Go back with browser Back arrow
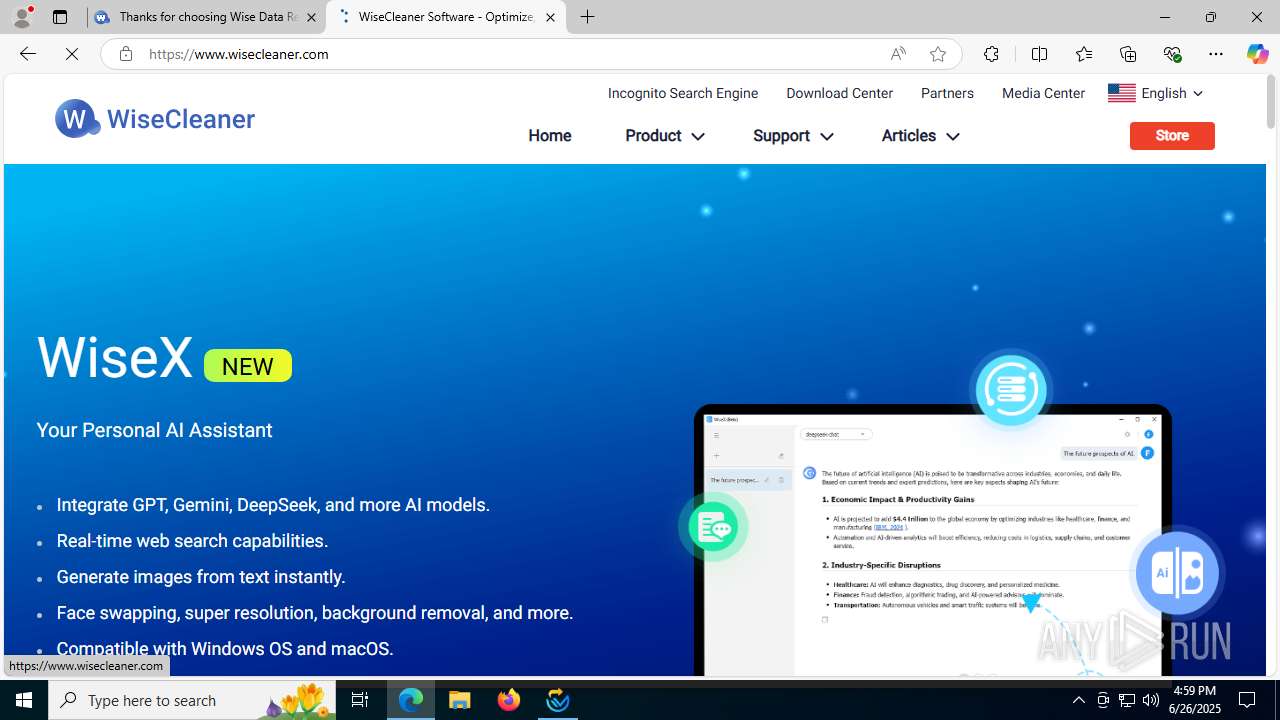 [28, 54]
